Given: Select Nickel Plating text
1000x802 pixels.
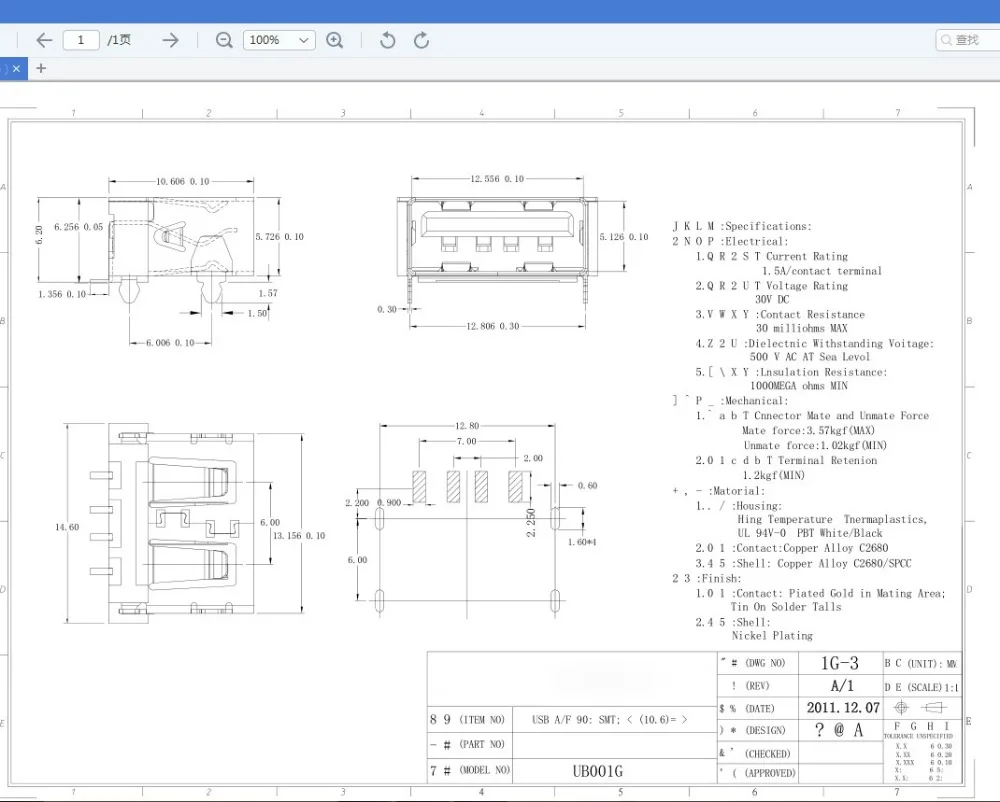Looking at the screenshot, I should 772,636.
